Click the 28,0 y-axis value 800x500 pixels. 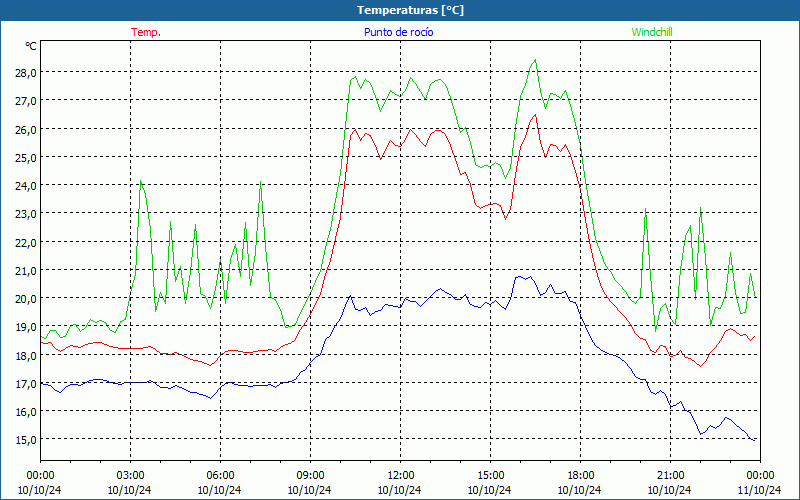(26, 72)
